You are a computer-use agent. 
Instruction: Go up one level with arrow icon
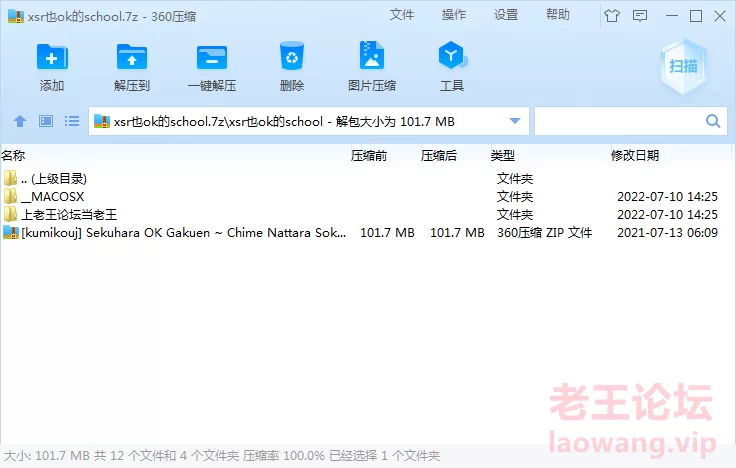tap(20, 121)
